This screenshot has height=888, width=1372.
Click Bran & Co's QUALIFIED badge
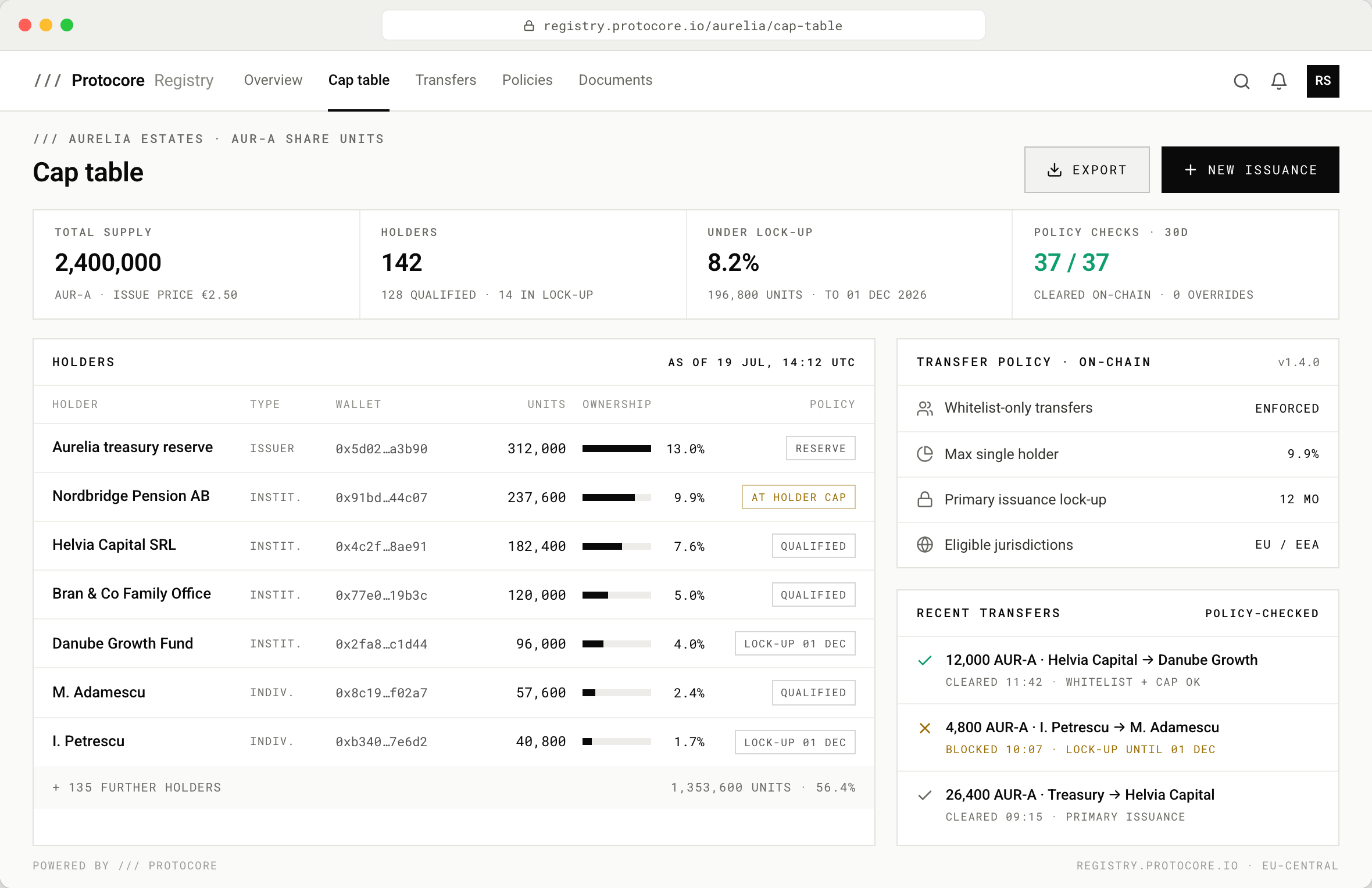click(x=814, y=595)
